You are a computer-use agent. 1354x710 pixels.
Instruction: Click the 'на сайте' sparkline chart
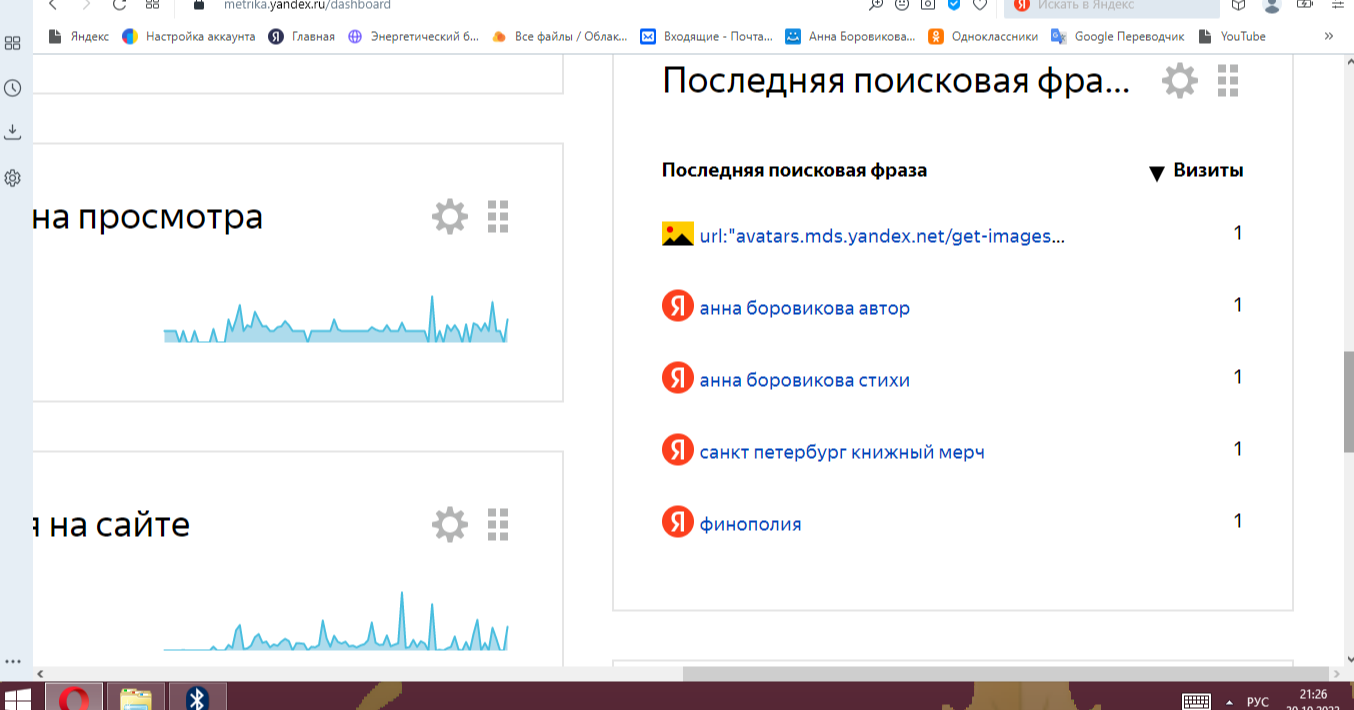pos(336,622)
